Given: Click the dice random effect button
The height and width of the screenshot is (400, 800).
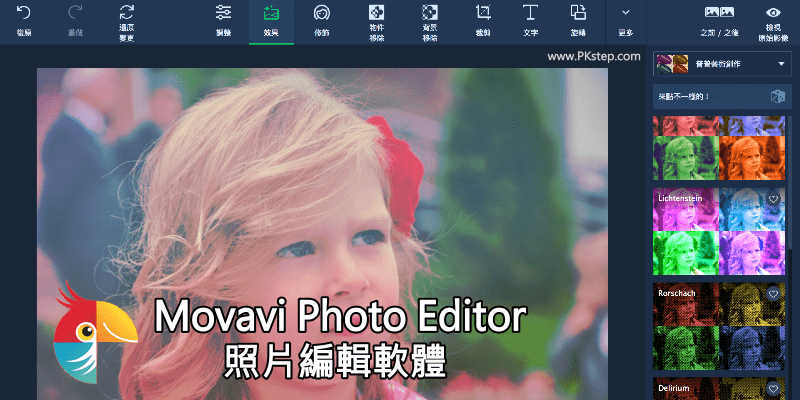Looking at the screenshot, I should pyautogui.click(x=778, y=96).
